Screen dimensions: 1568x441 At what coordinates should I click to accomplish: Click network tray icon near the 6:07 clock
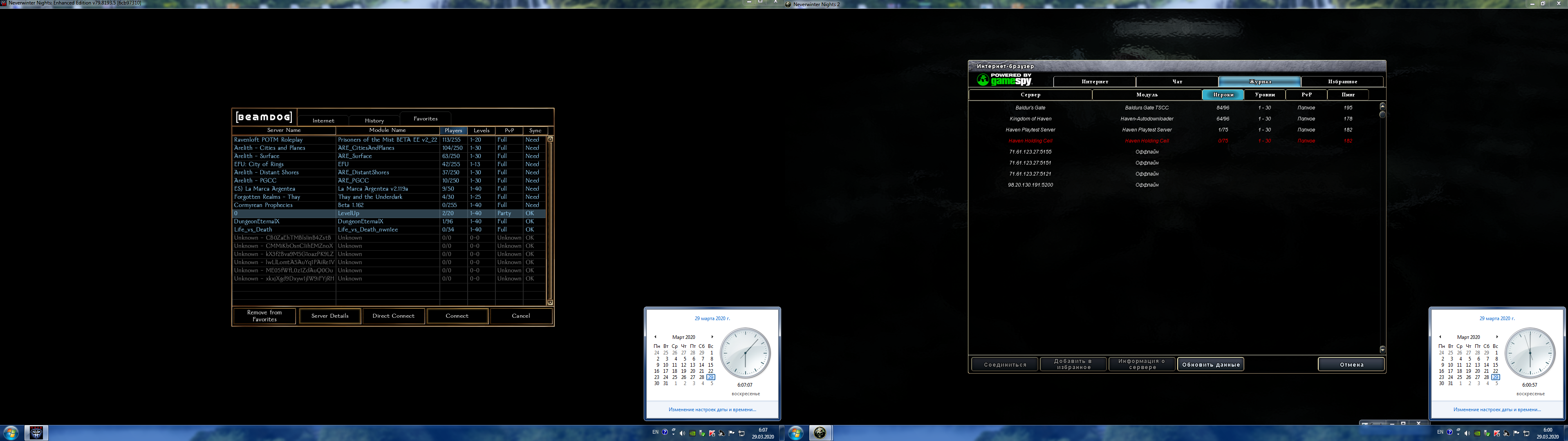point(742,434)
